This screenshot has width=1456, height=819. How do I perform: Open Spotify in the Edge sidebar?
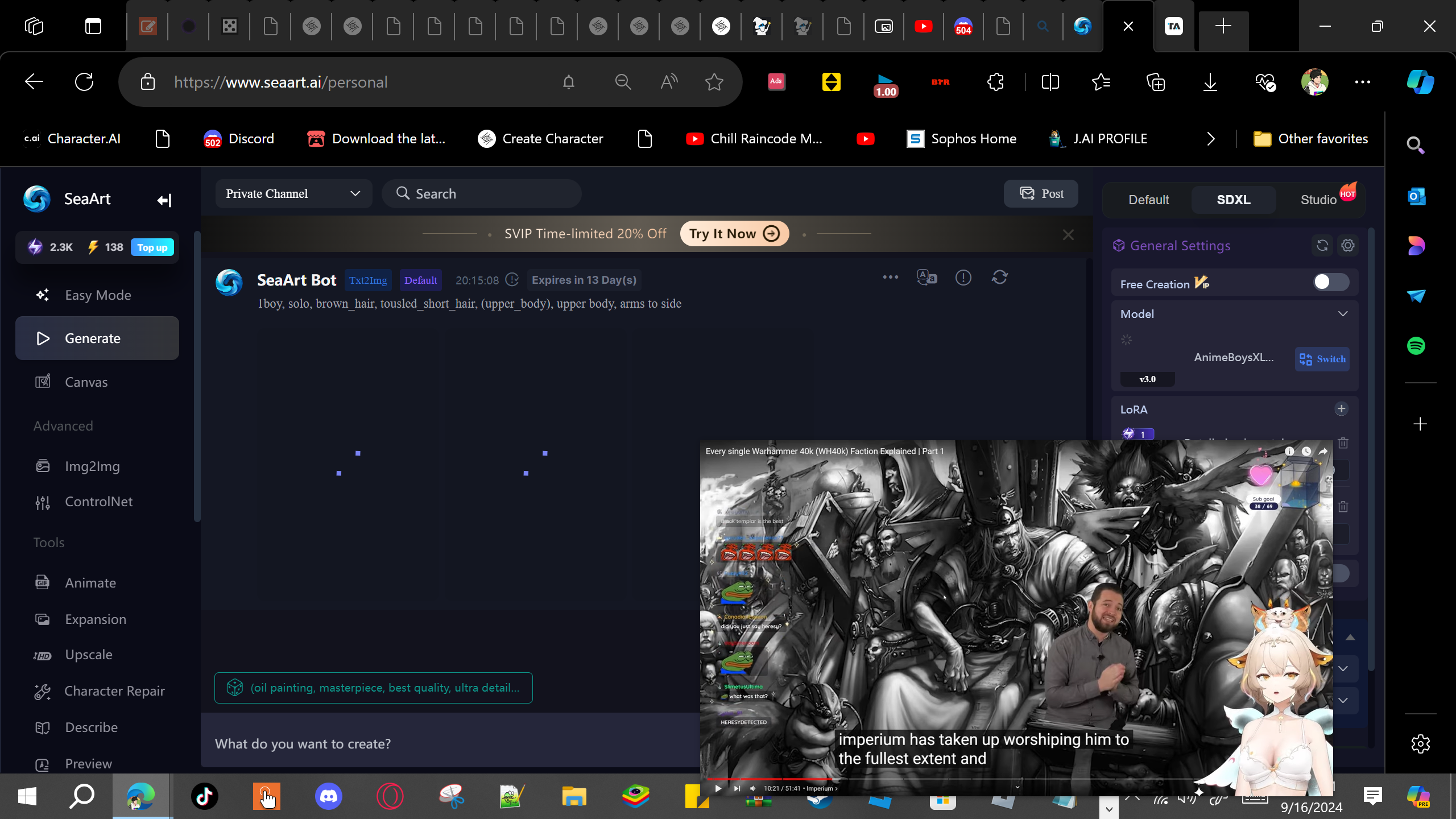[1416, 346]
